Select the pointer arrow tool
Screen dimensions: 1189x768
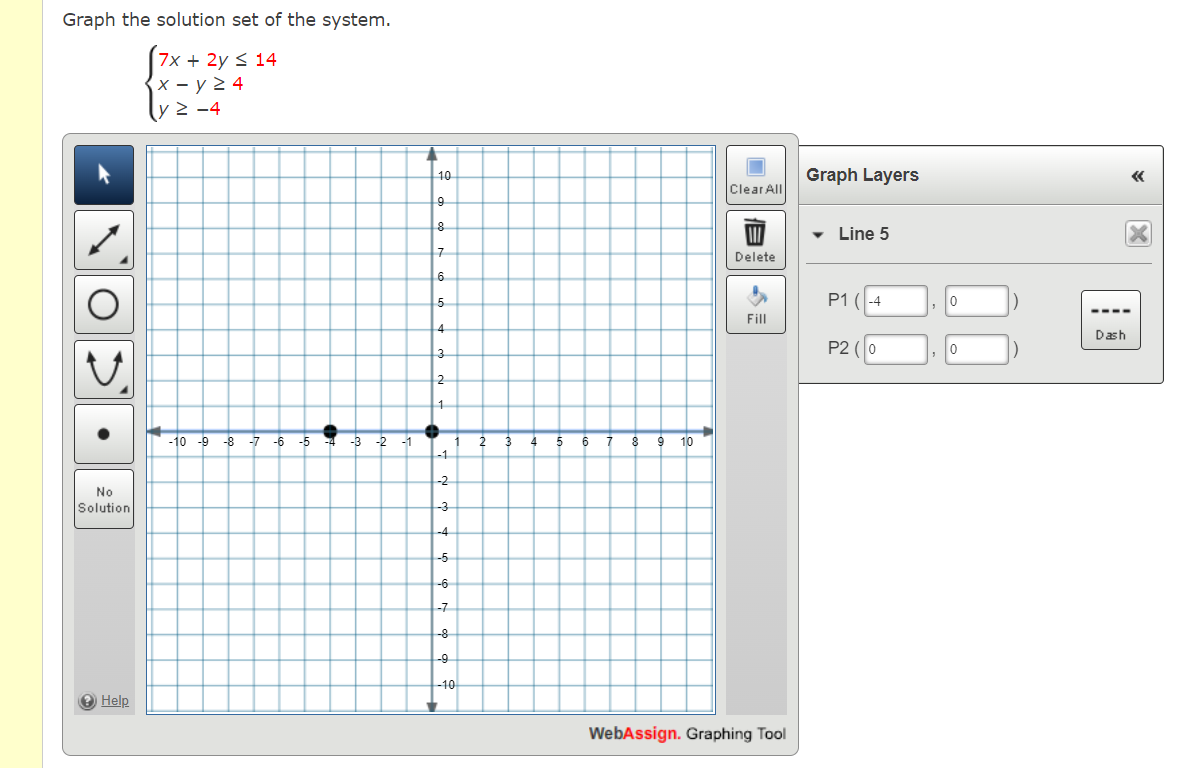coord(104,175)
